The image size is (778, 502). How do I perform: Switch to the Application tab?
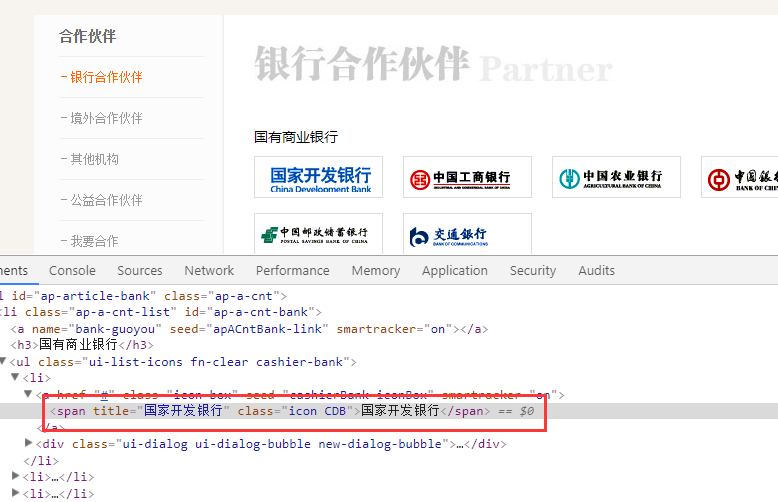tap(455, 270)
